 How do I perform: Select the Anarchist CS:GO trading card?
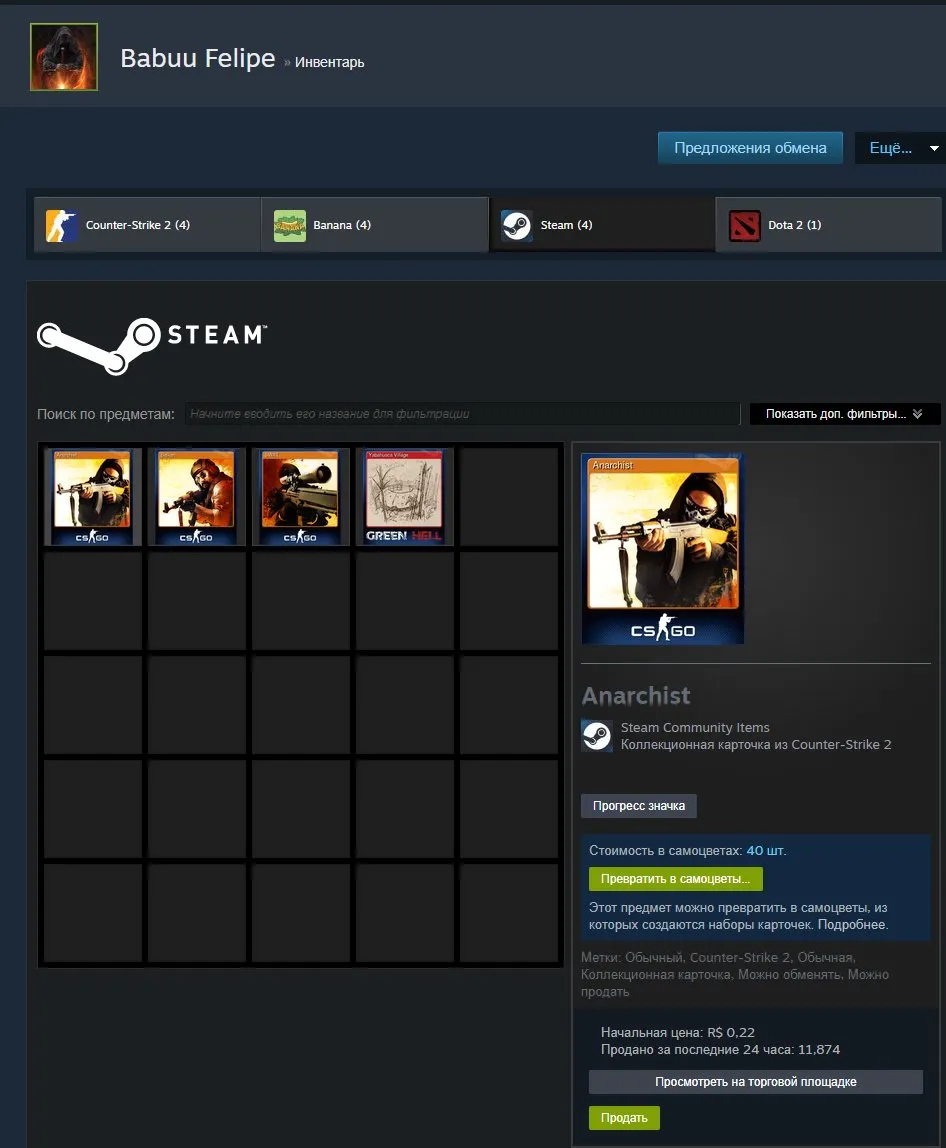92,497
